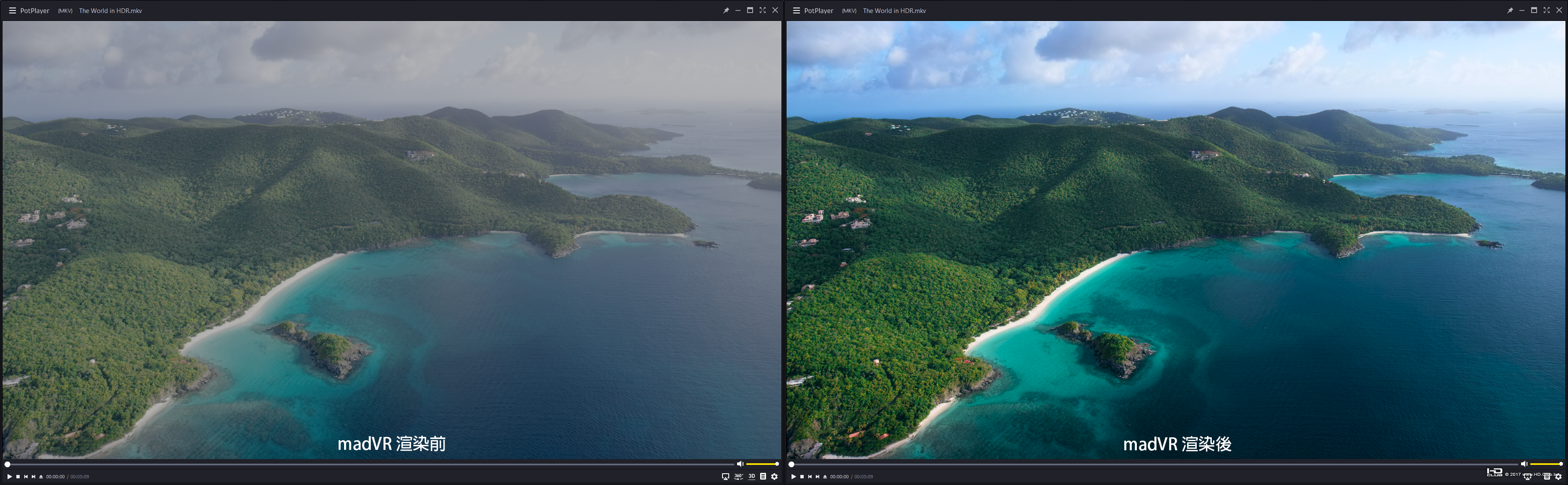This screenshot has height=485, width=1568.
Task: Open PotPlayer main menu in left window
Action: (x=12, y=10)
